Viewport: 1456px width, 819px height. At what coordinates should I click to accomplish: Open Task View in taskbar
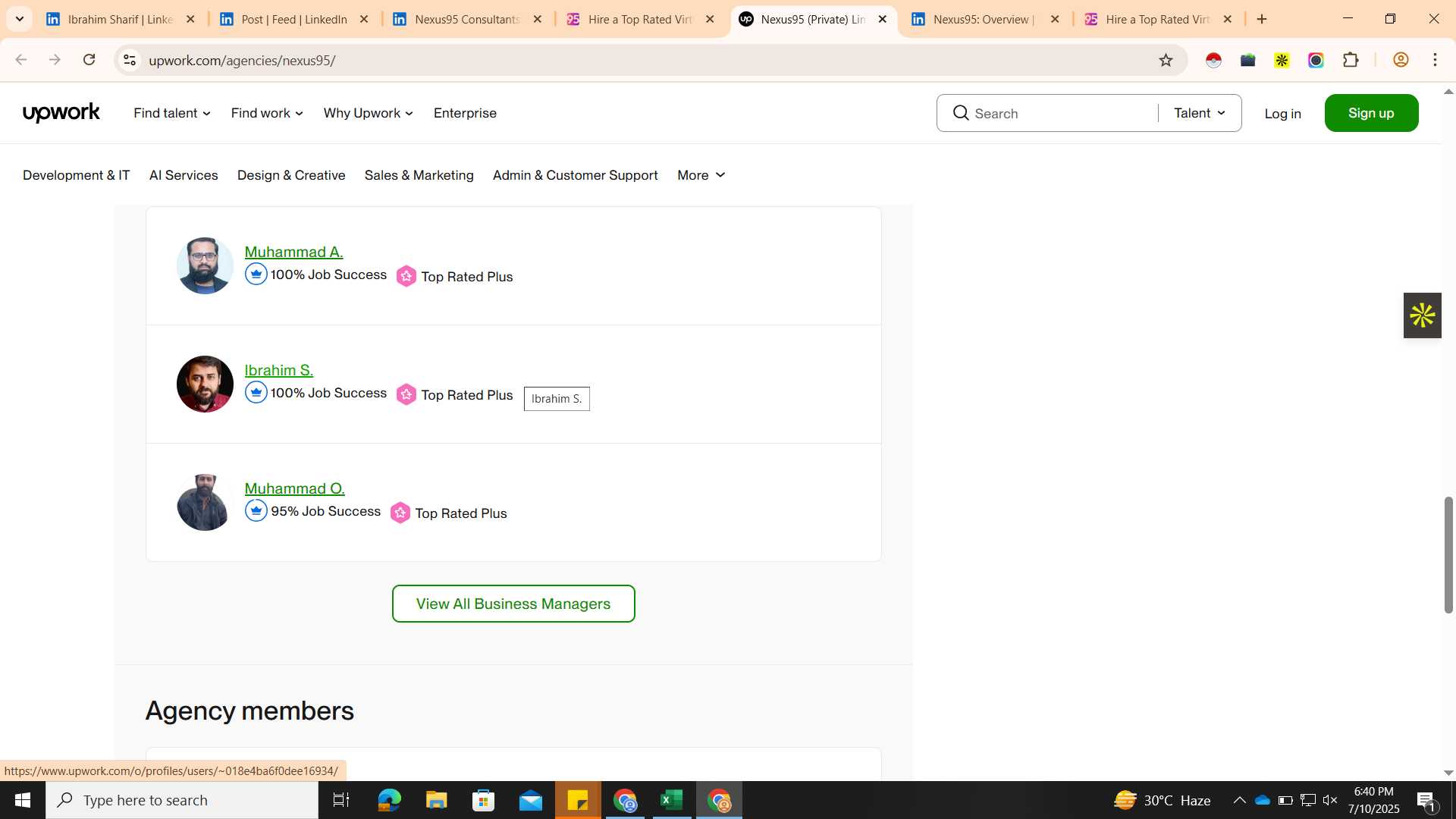click(x=341, y=800)
